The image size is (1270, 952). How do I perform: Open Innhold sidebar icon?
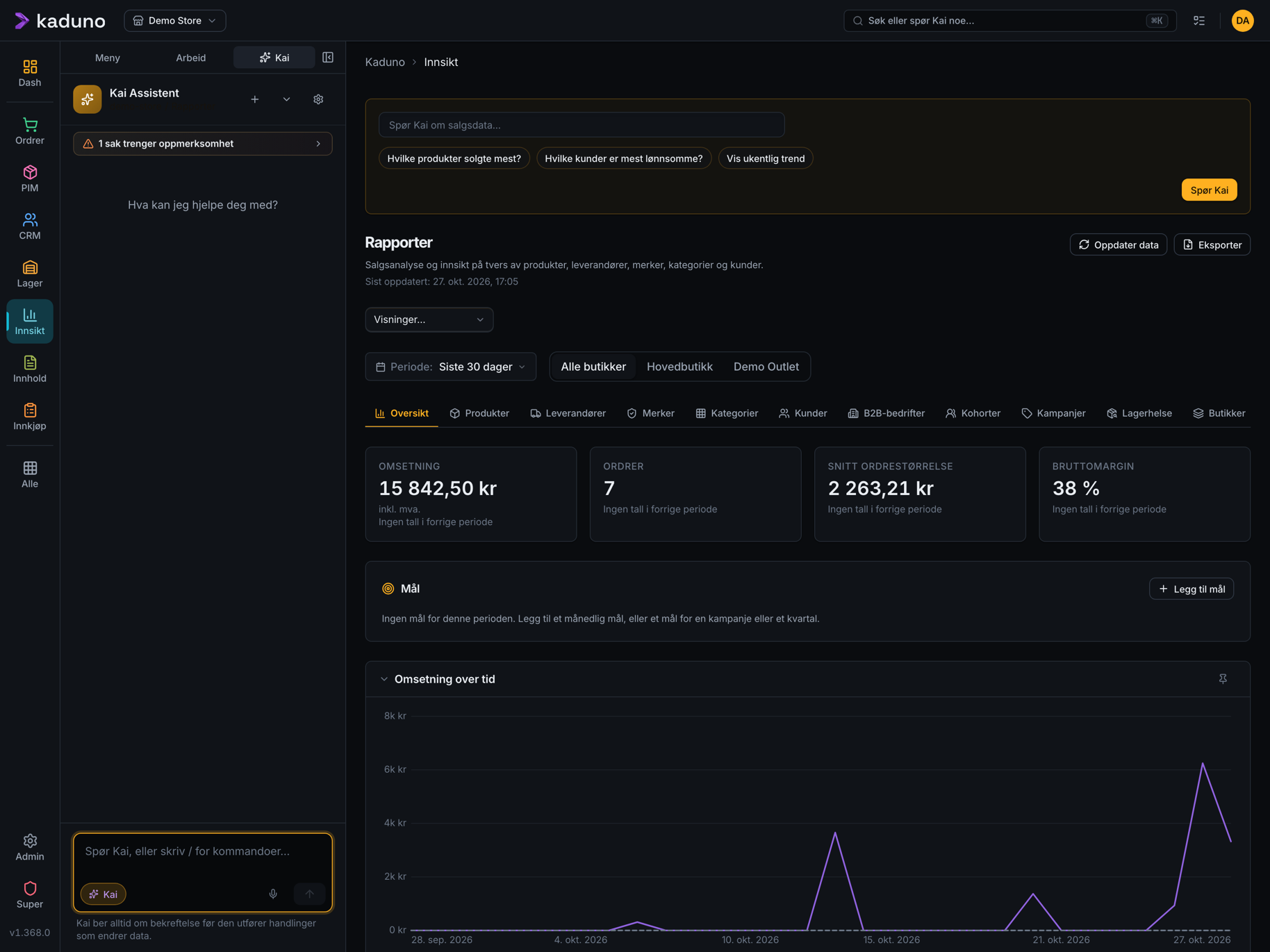coord(30,369)
